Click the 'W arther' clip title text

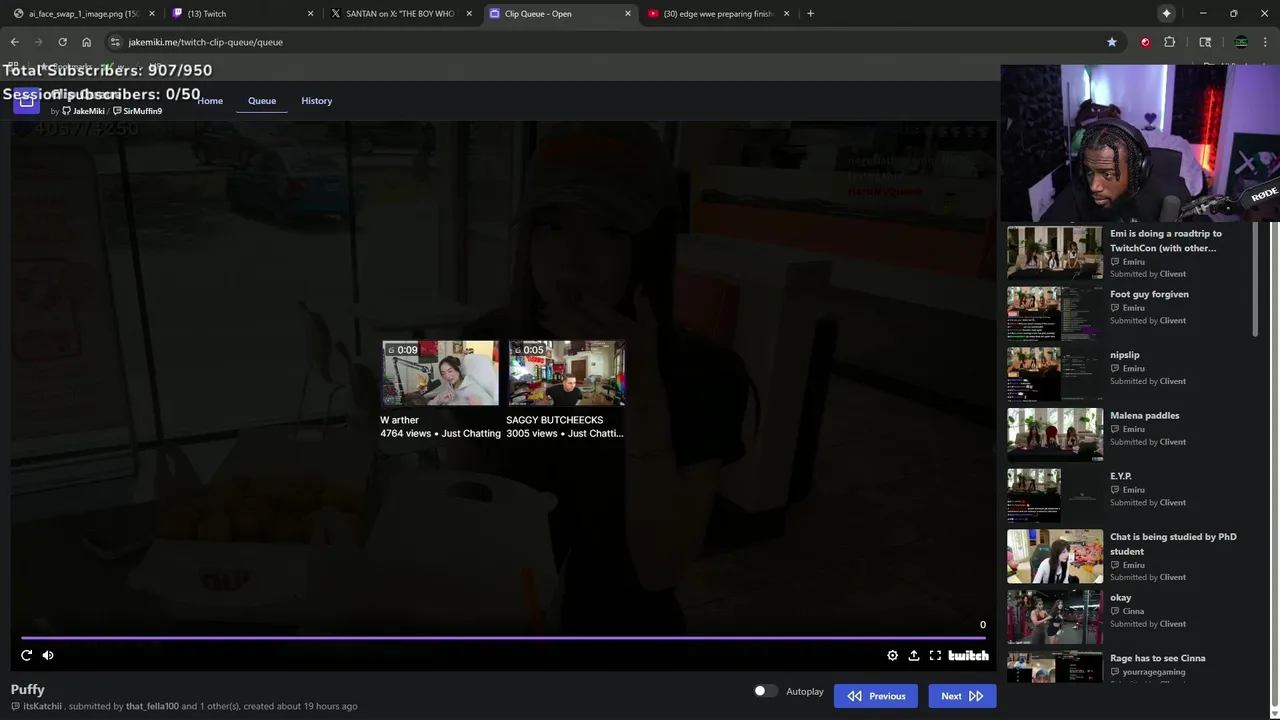tap(399, 420)
